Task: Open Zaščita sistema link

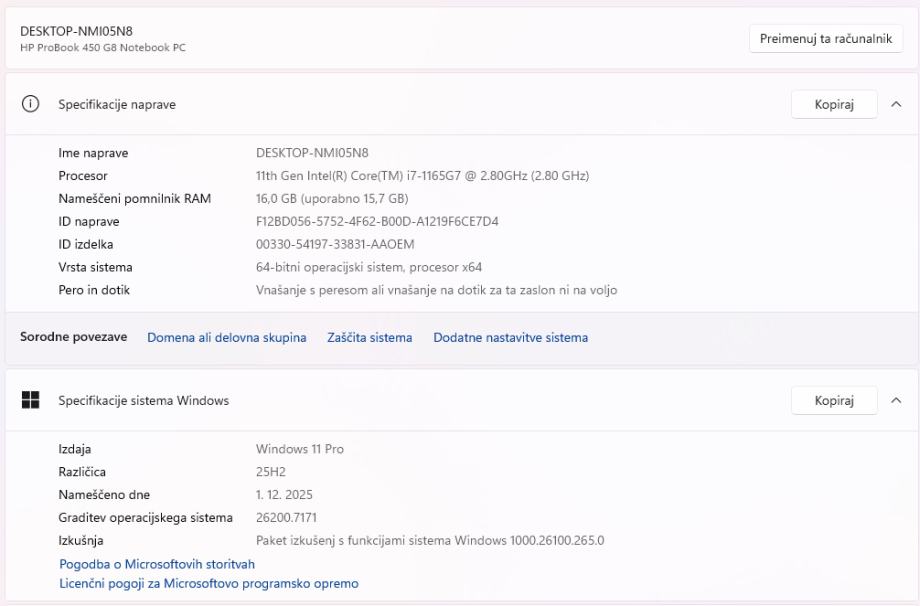Action: click(x=370, y=337)
